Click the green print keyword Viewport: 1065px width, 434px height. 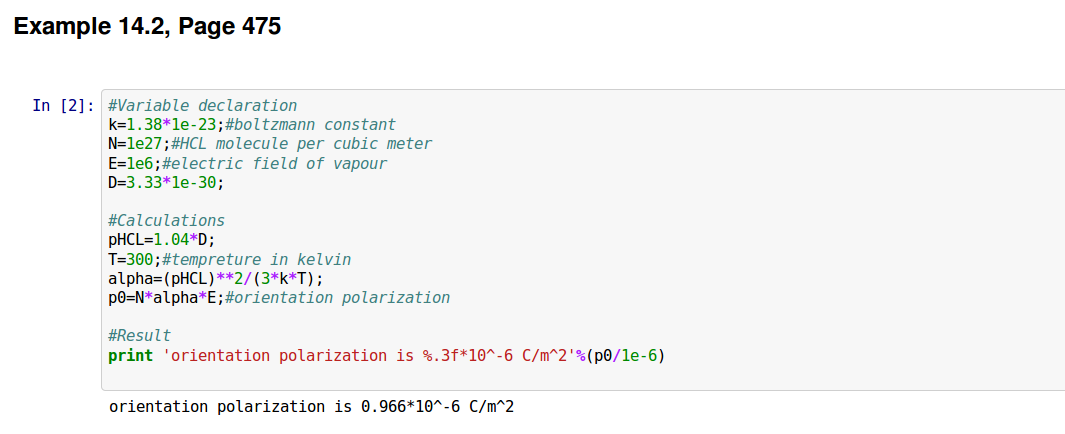(x=131, y=355)
